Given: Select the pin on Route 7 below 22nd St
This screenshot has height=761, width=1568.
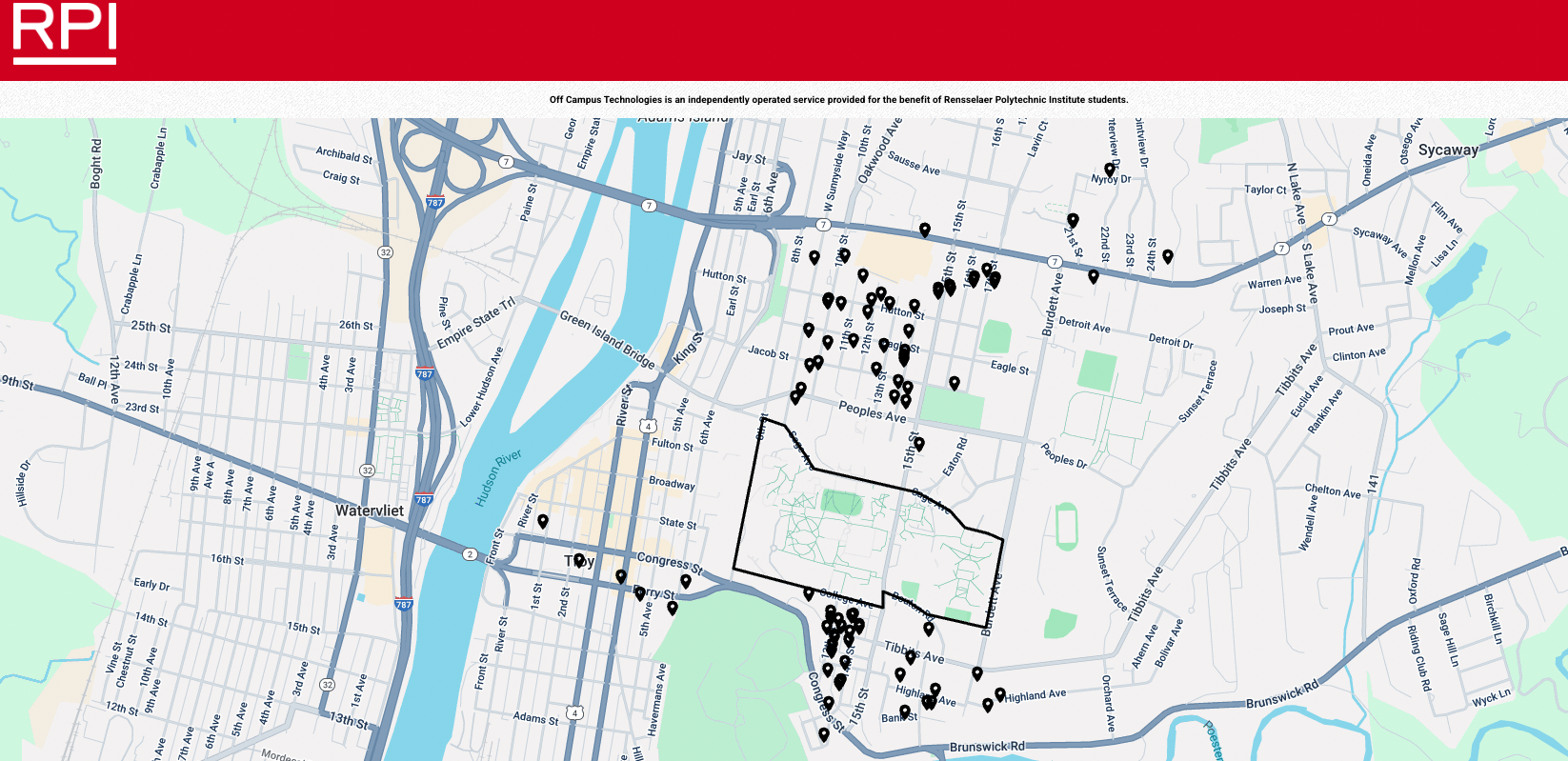Looking at the screenshot, I should [x=1094, y=277].
